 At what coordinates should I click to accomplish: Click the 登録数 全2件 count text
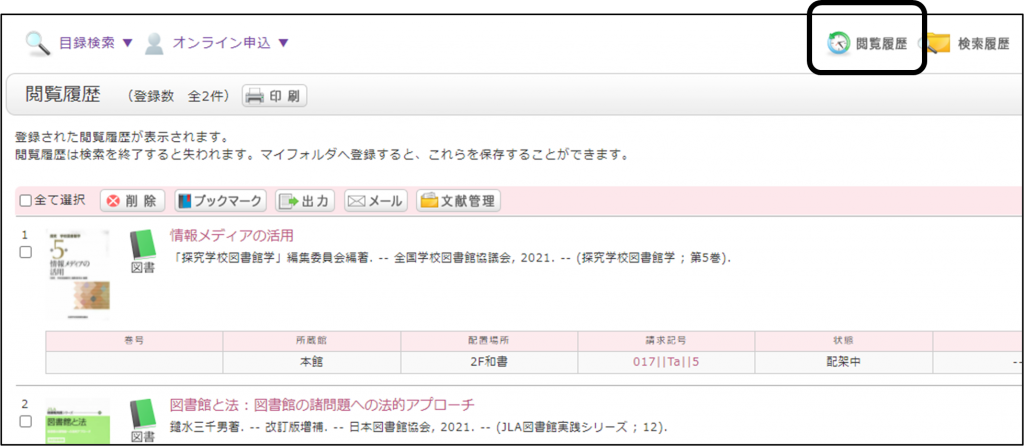[x=180, y=97]
